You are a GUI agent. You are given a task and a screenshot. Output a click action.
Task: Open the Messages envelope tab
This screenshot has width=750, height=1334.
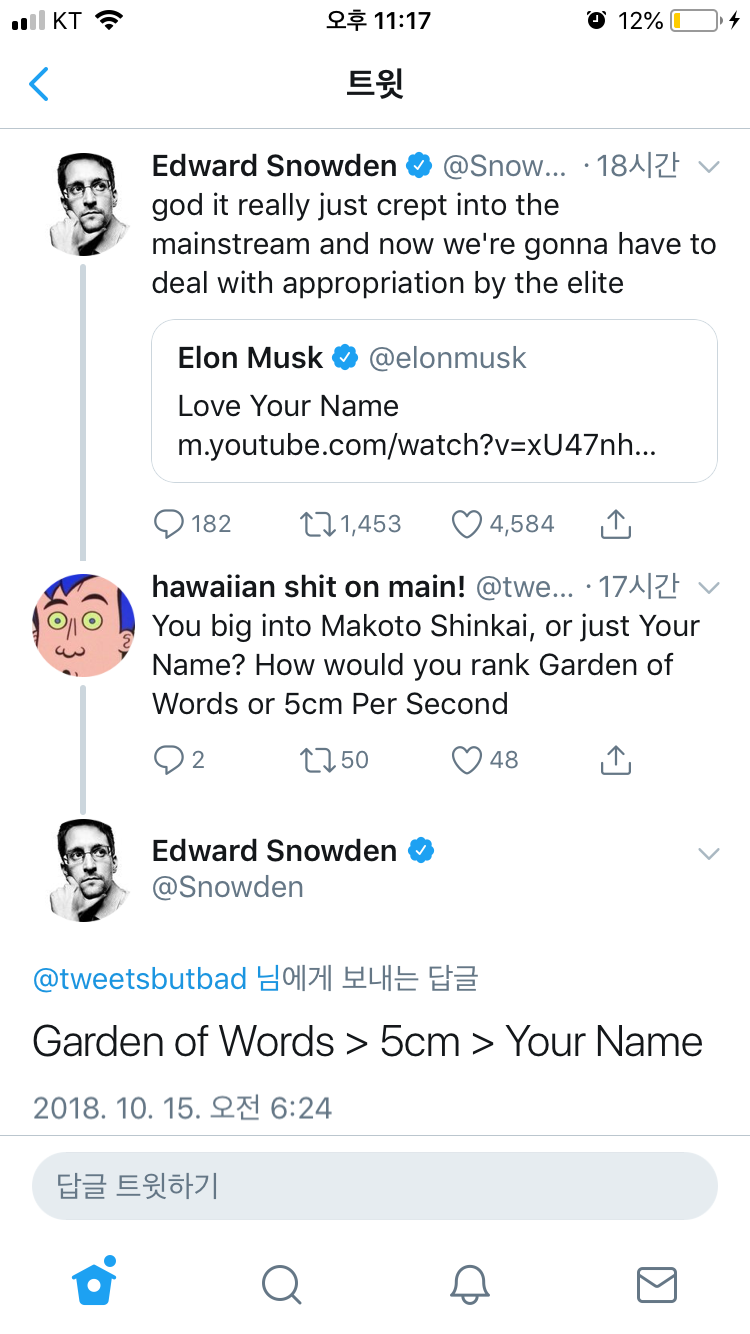click(657, 1284)
